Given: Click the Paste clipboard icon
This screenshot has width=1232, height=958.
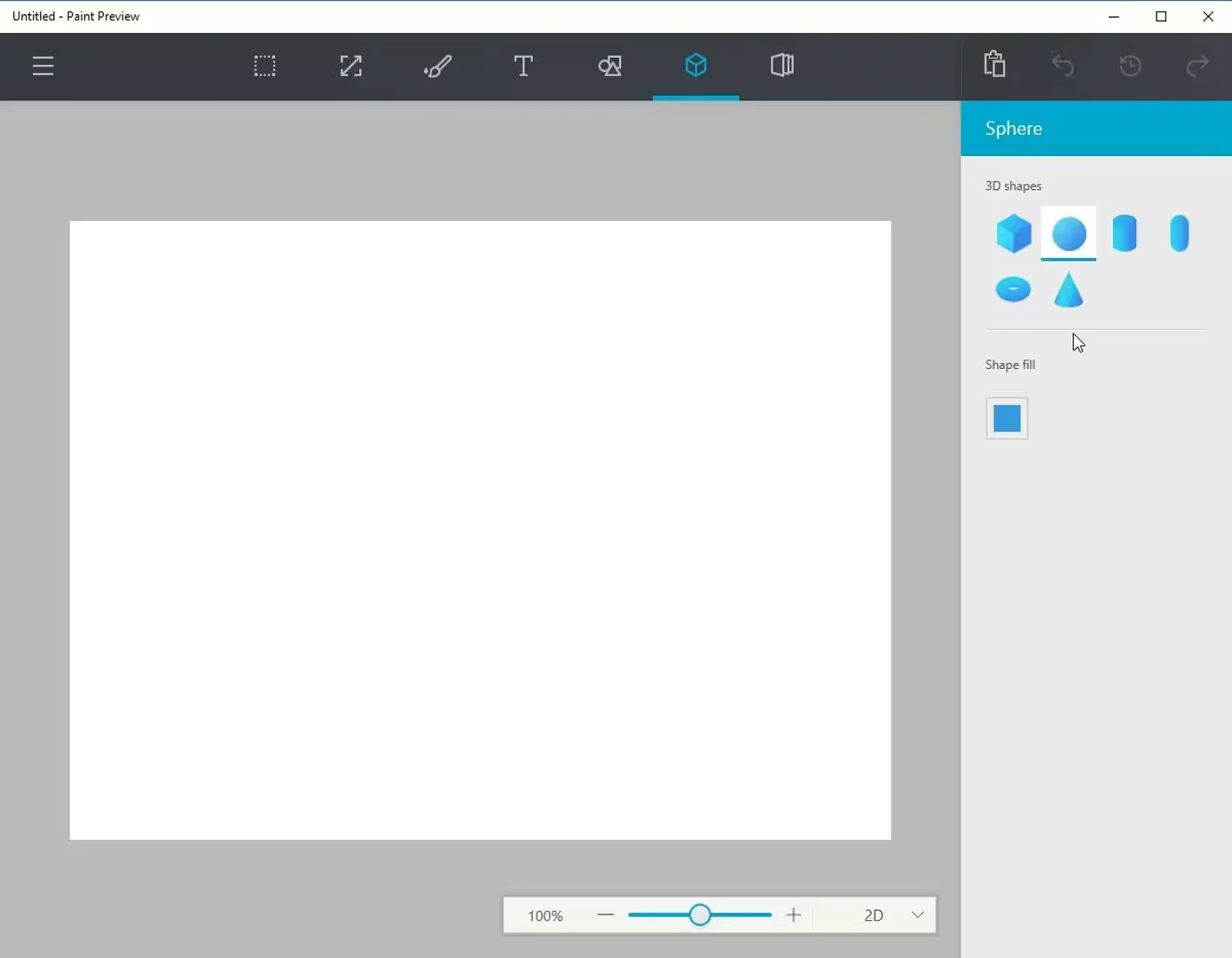Looking at the screenshot, I should pos(994,65).
